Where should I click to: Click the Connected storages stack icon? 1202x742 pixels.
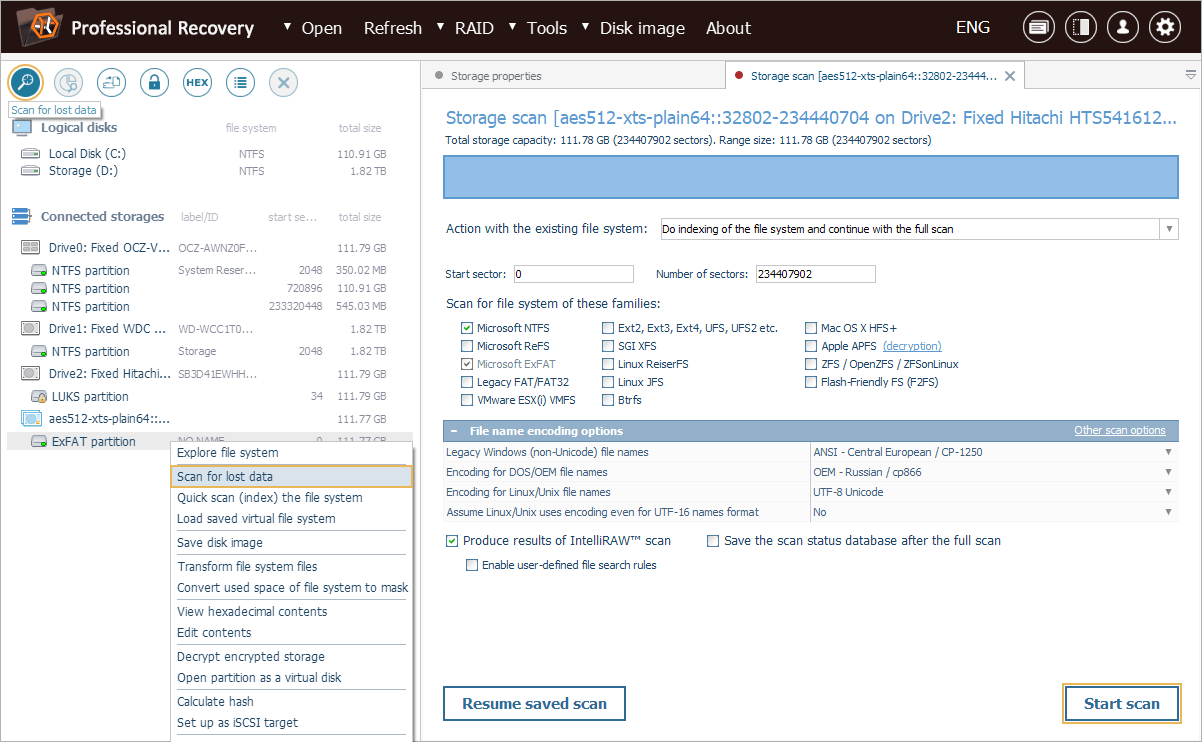tap(22, 216)
